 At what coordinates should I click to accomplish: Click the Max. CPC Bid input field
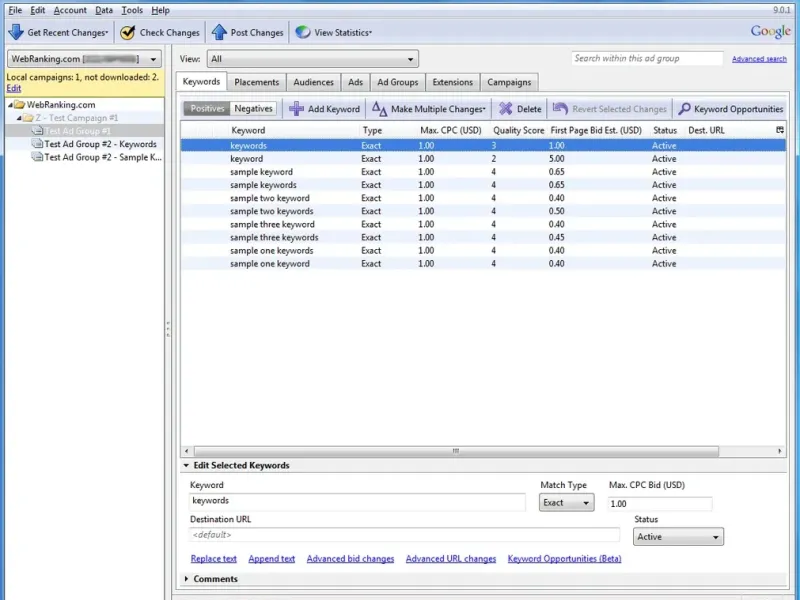[659, 504]
